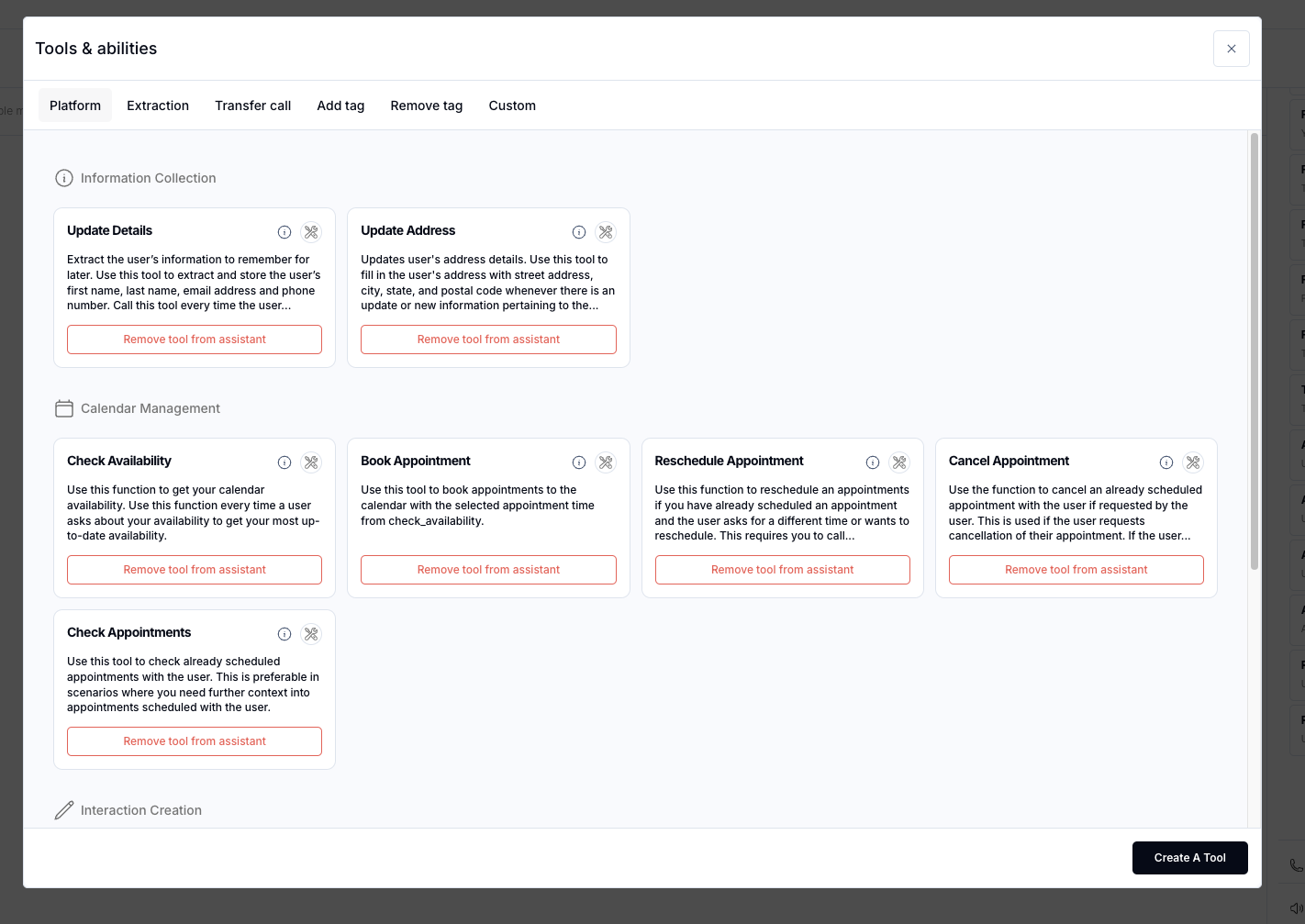Click the wrench icon on Update Address card
Screen dimensions: 1305x924
606,232
